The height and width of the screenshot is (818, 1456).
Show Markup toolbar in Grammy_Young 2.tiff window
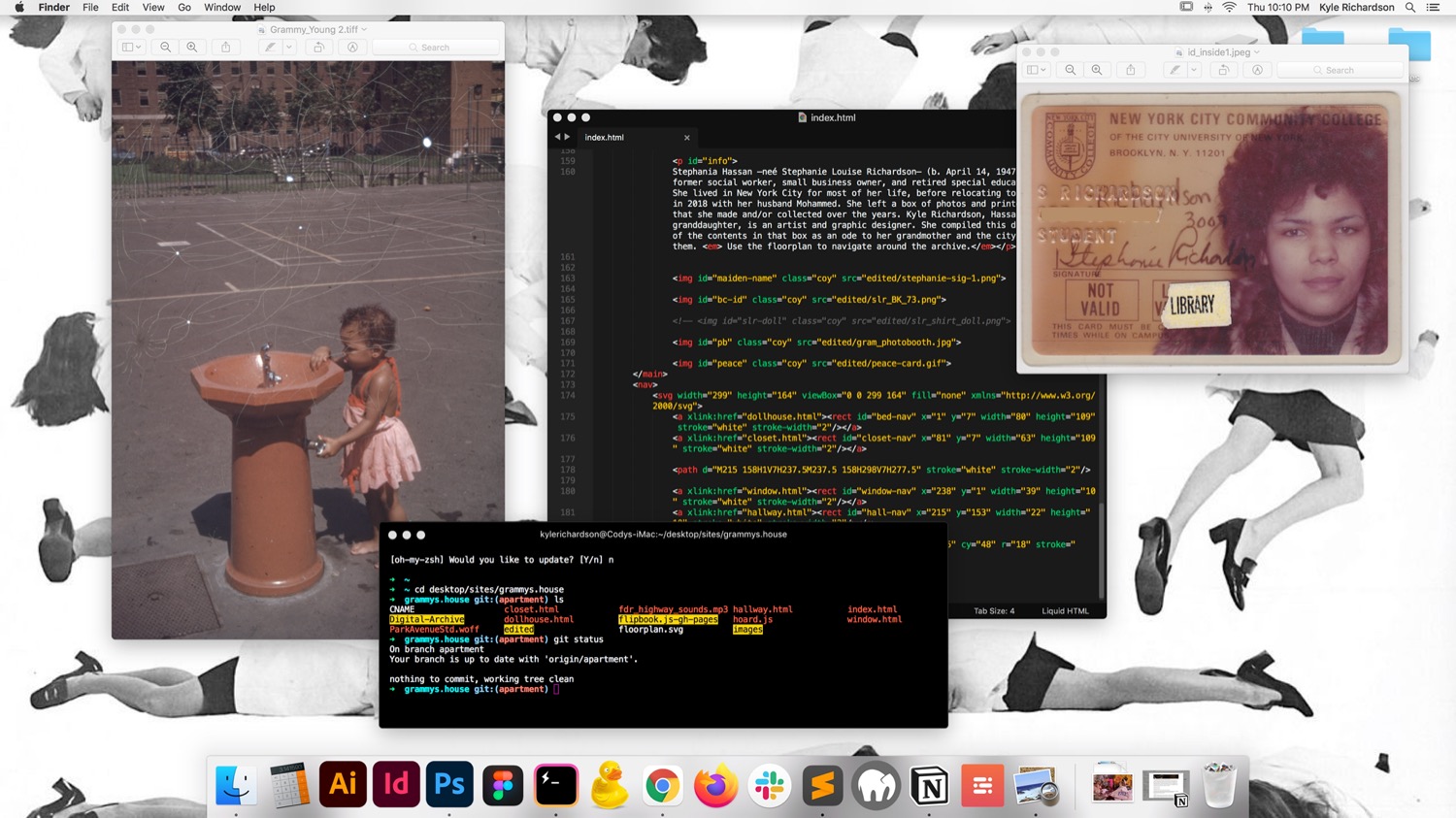352,48
